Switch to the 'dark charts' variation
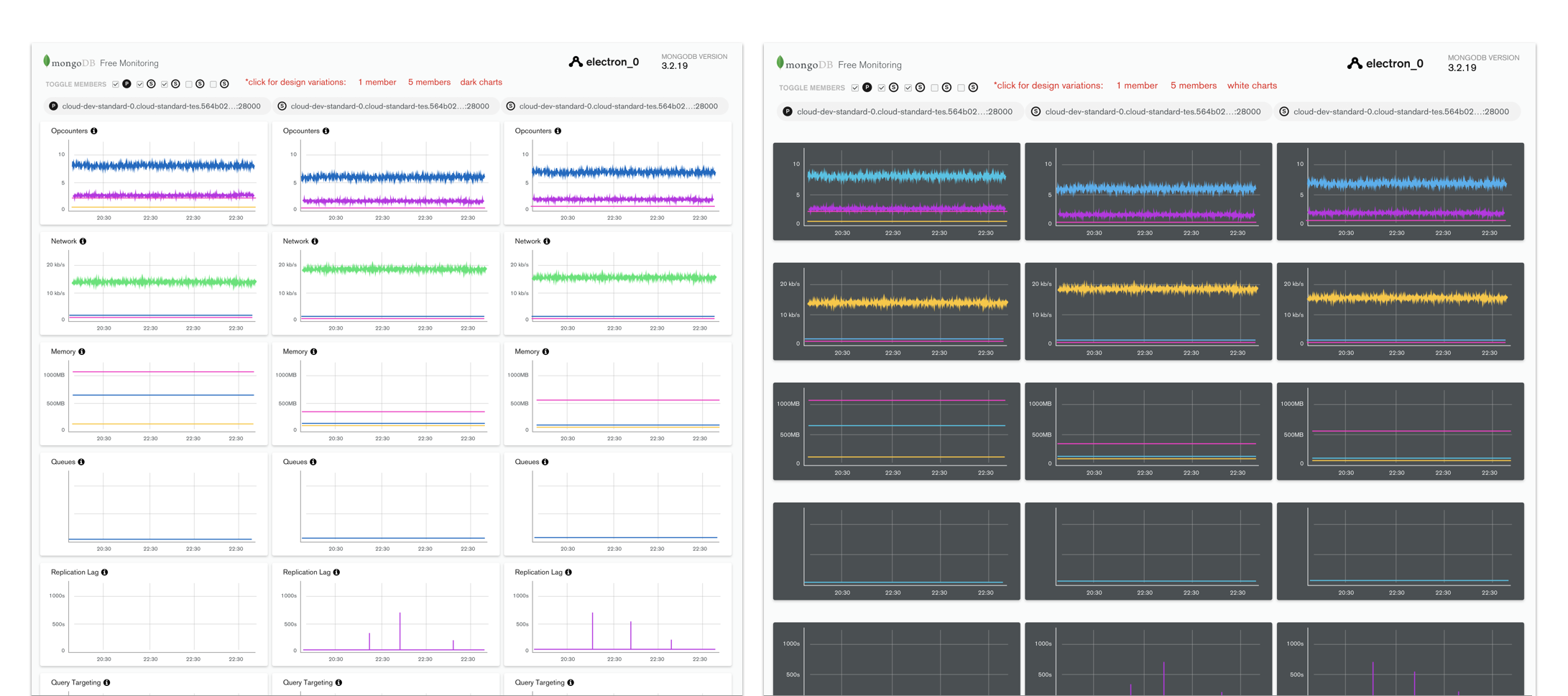 (x=481, y=83)
